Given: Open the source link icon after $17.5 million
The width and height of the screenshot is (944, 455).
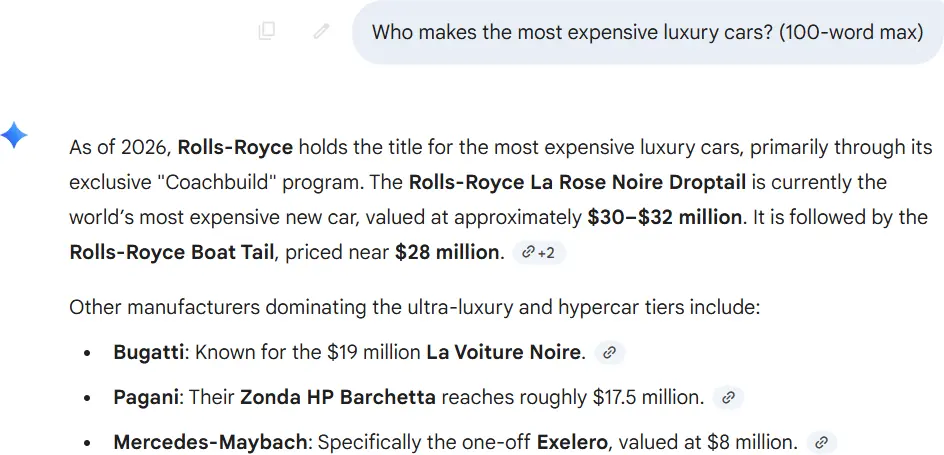Looking at the screenshot, I should click(x=729, y=397).
